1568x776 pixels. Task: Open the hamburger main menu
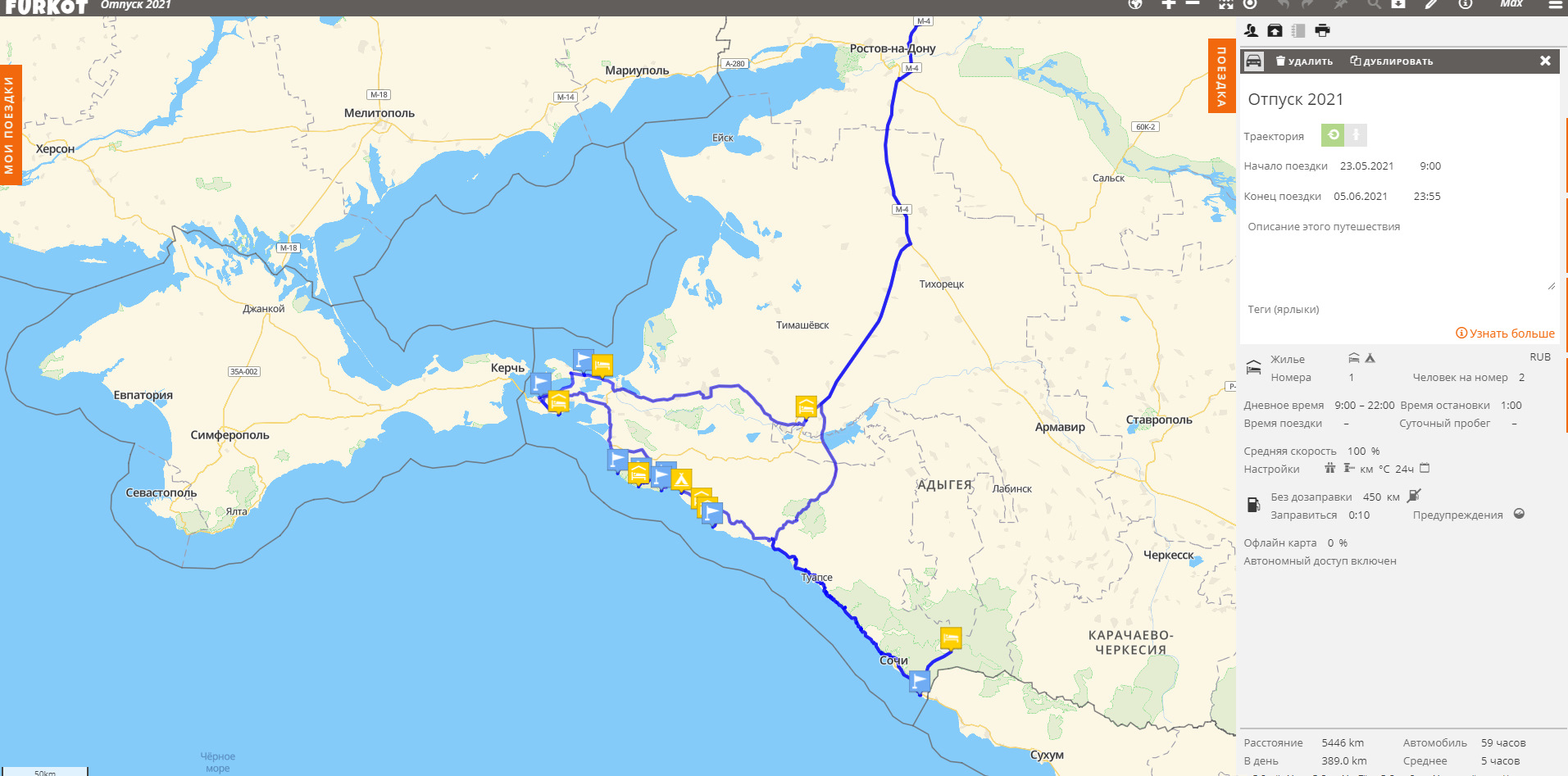click(x=1555, y=4)
